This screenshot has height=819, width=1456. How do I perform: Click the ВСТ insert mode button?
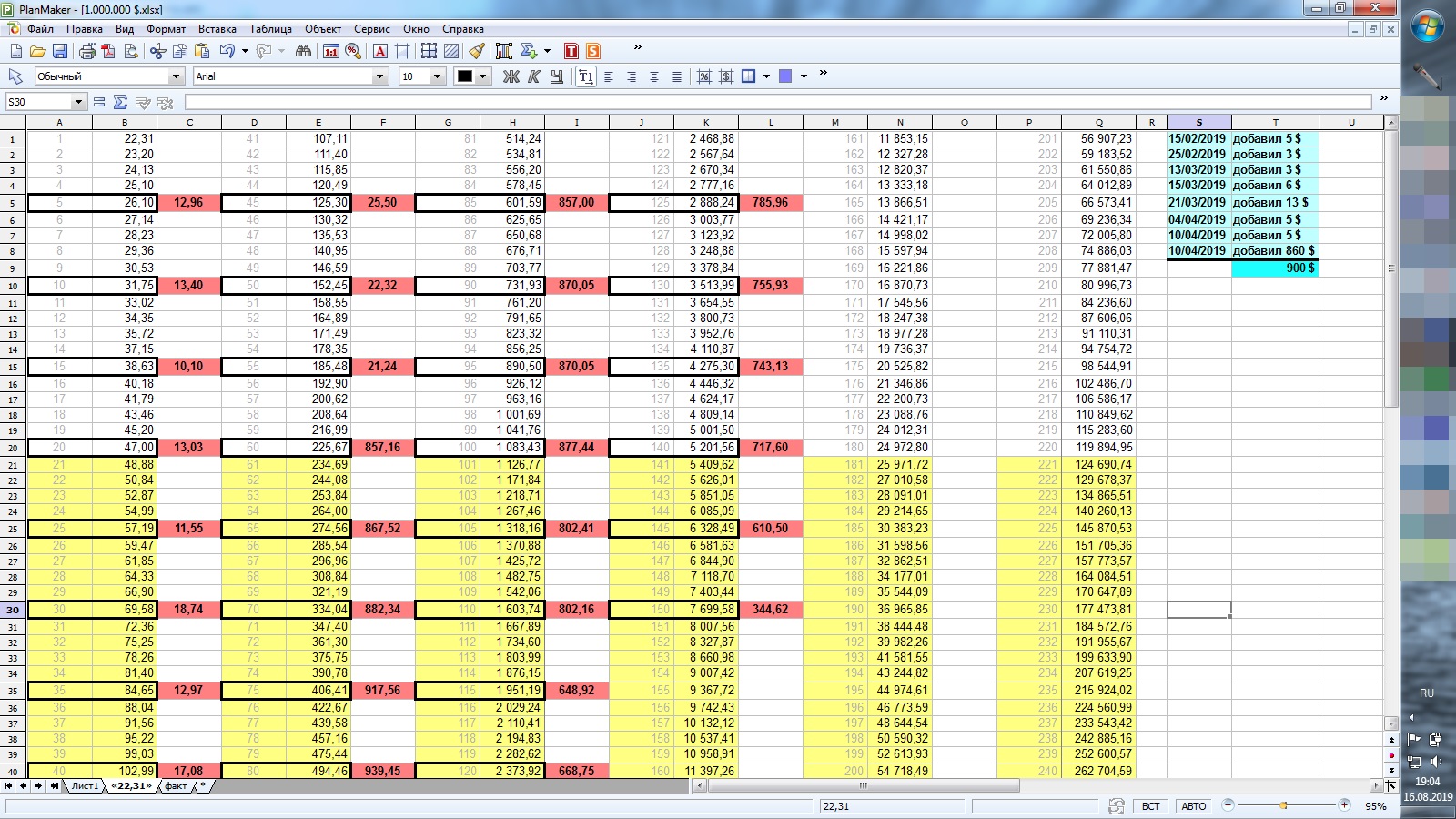[1150, 806]
